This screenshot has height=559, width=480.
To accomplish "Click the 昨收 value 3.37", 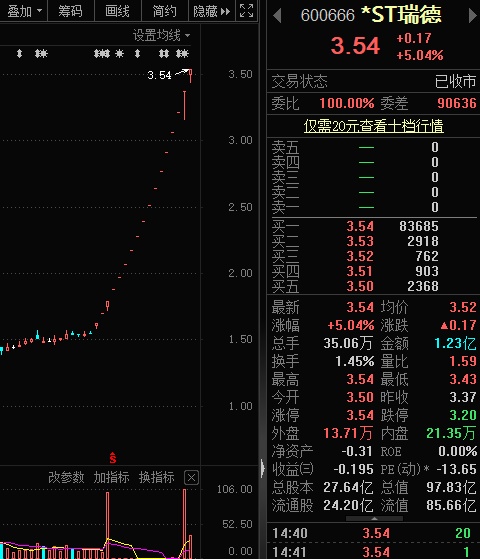I will click(x=463, y=397).
